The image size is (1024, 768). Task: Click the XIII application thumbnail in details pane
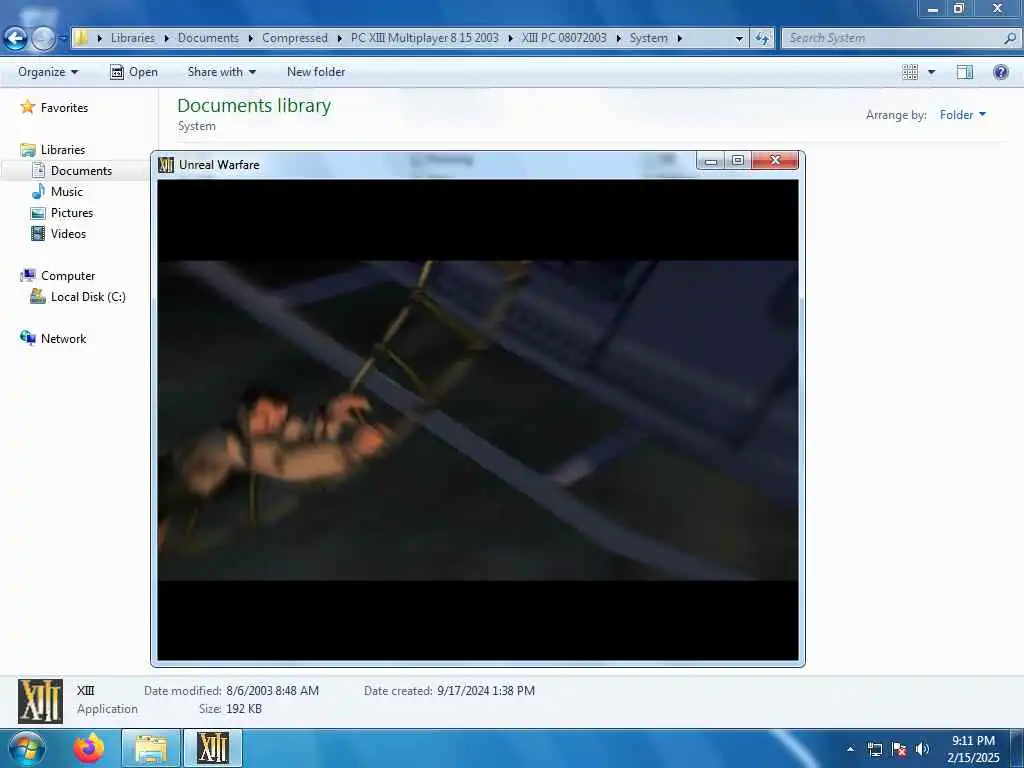click(x=40, y=701)
